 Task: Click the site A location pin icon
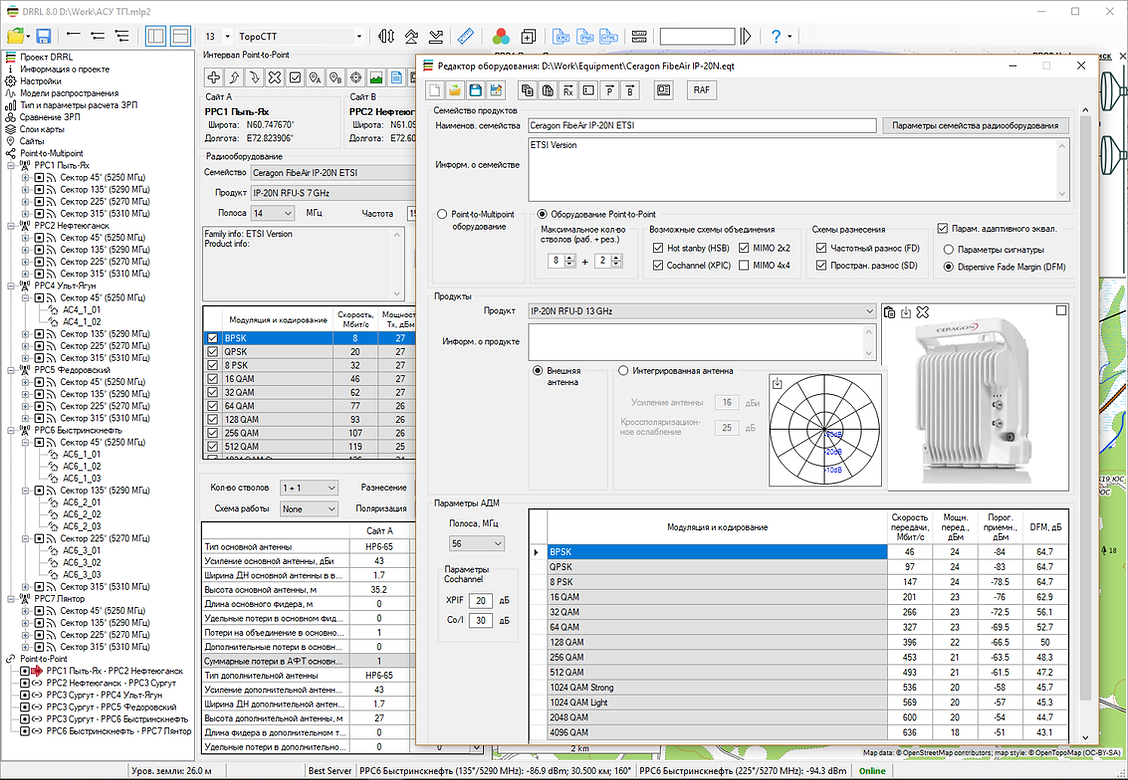(315, 77)
